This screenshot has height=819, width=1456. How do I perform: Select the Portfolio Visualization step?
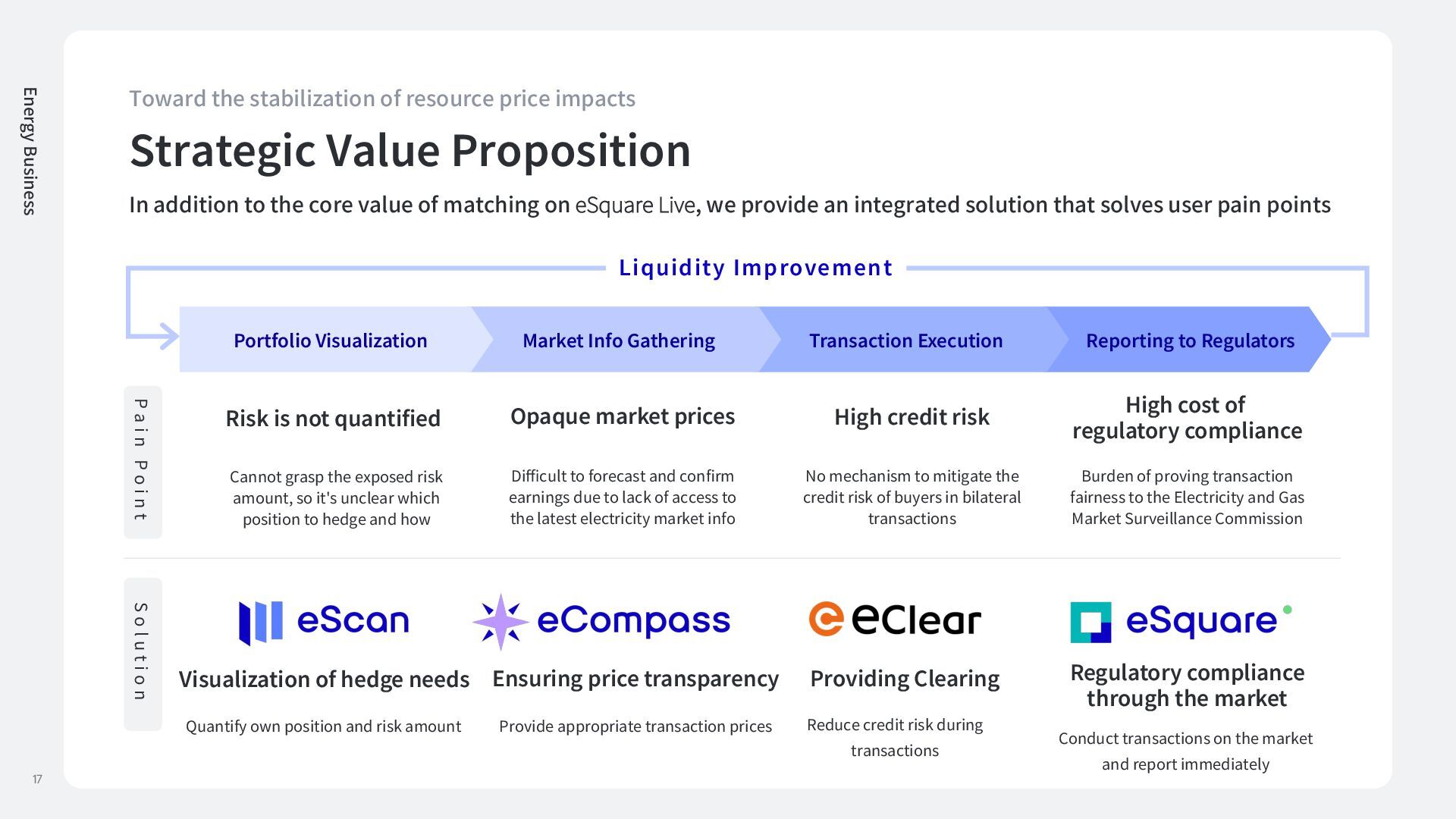[x=330, y=340]
